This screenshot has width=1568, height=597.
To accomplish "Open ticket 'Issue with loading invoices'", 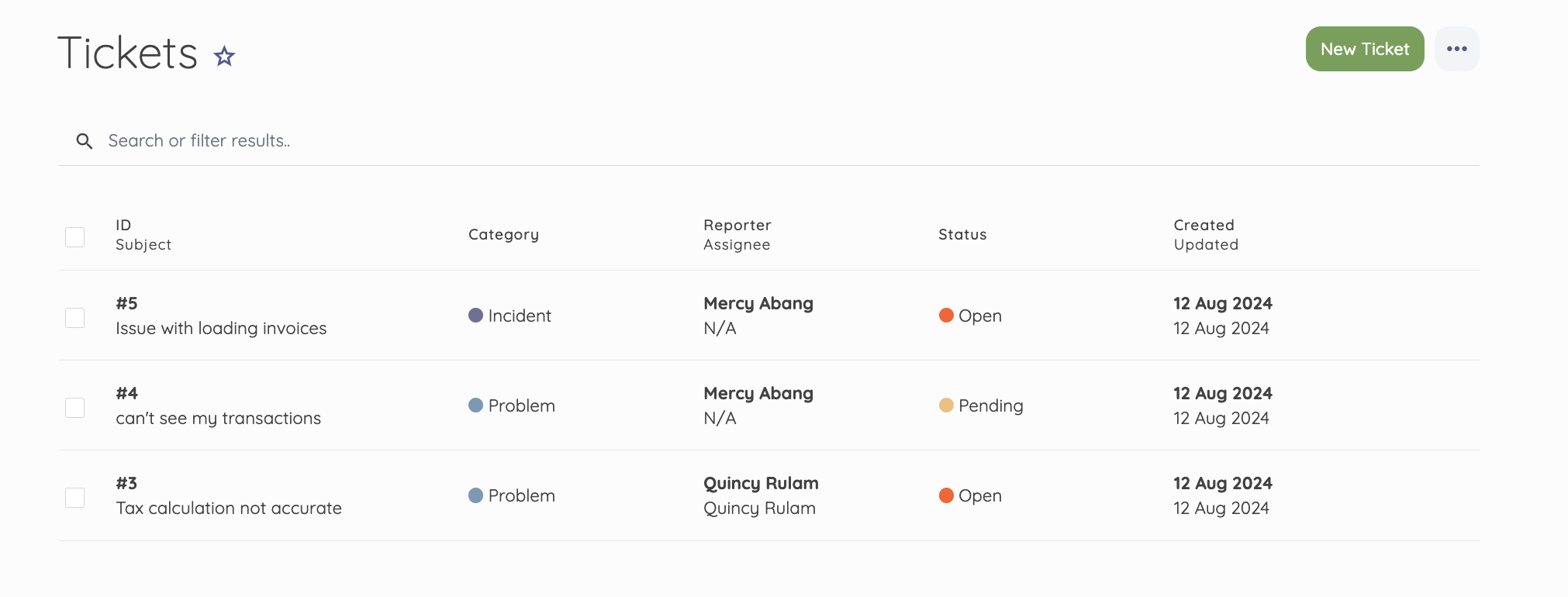I will (221, 328).
